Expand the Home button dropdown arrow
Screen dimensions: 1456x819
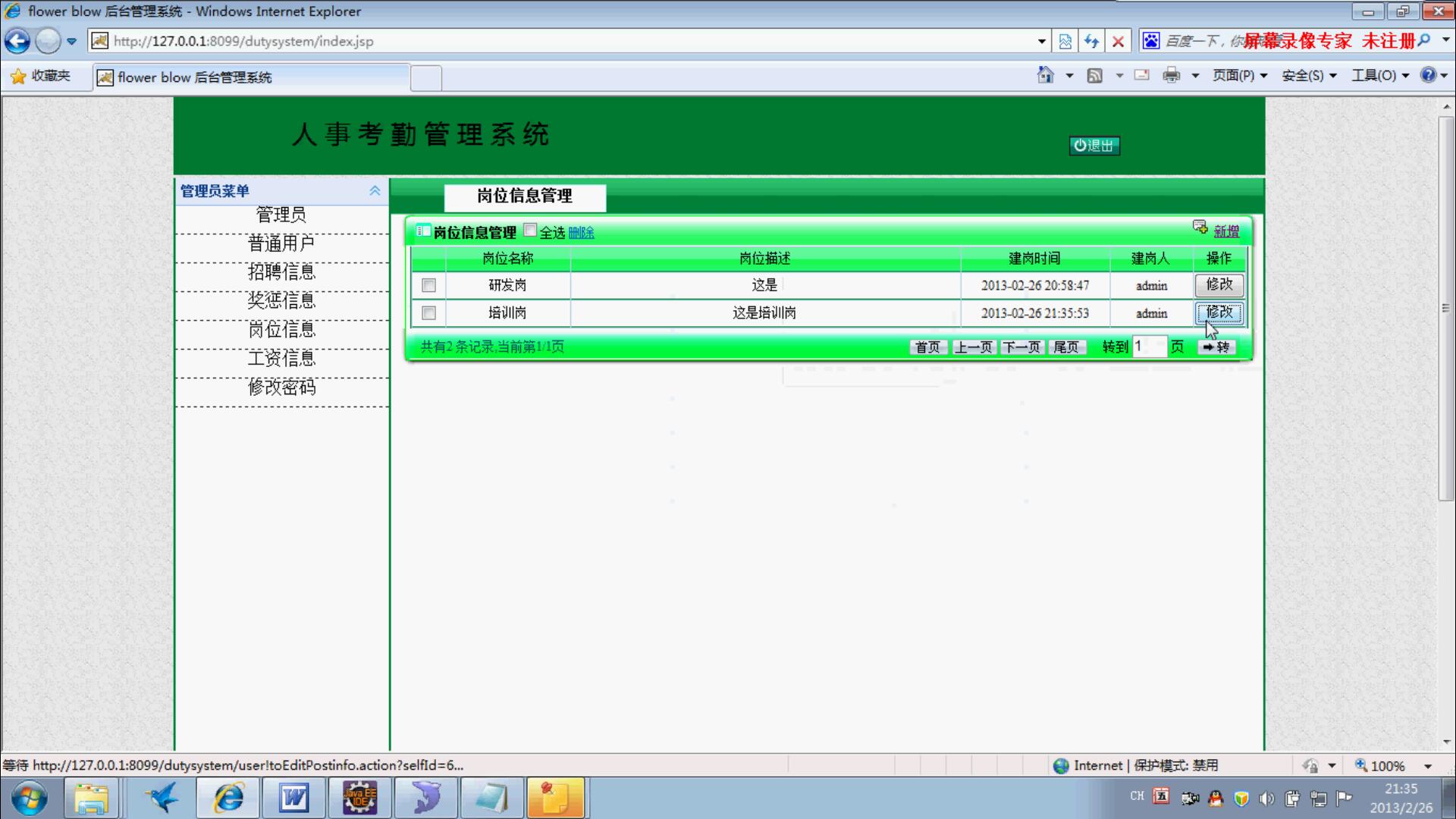coord(1069,76)
